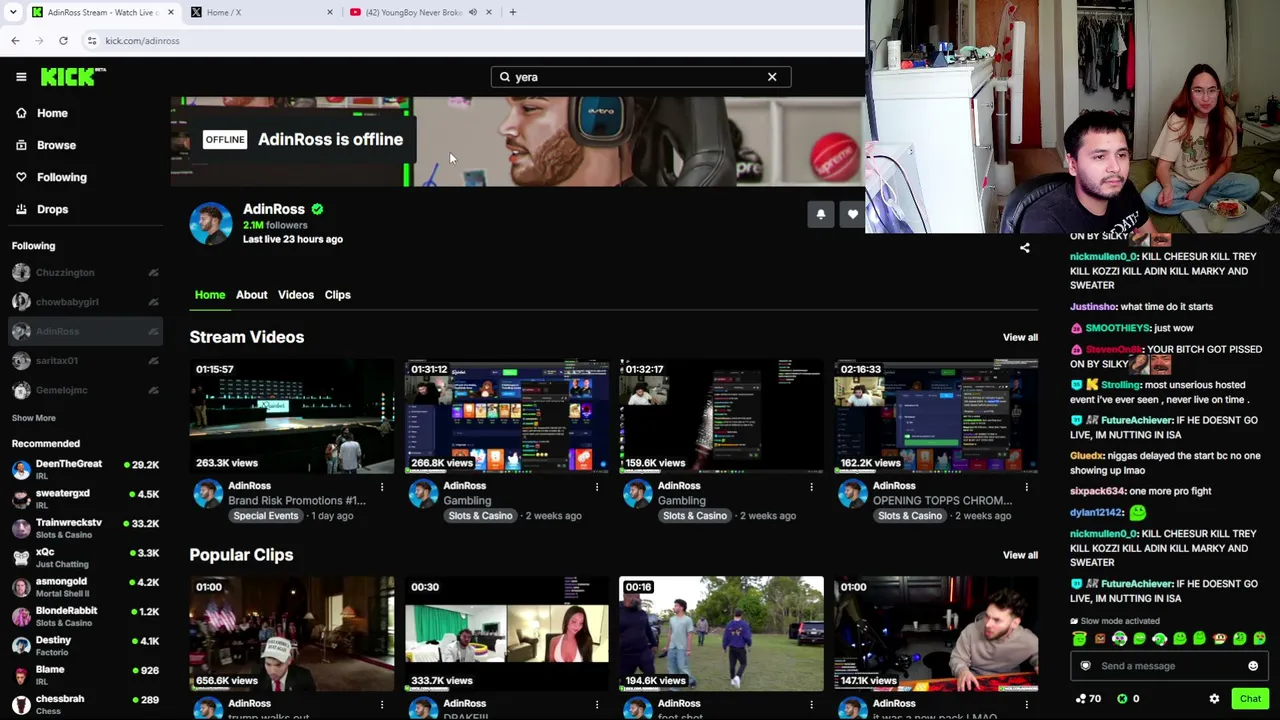
Task: Clear the search field with the X
Action: point(772,77)
